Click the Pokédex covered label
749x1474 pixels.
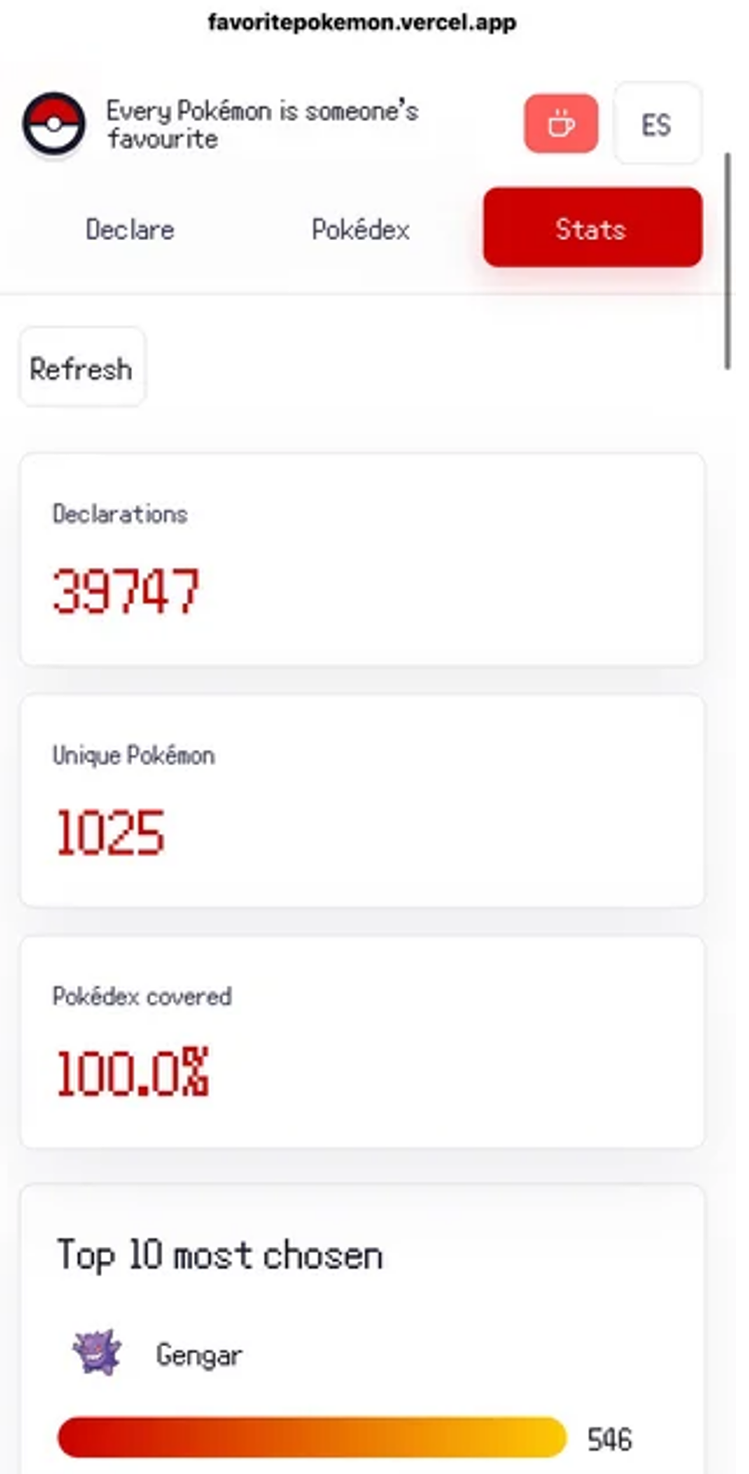click(x=142, y=996)
